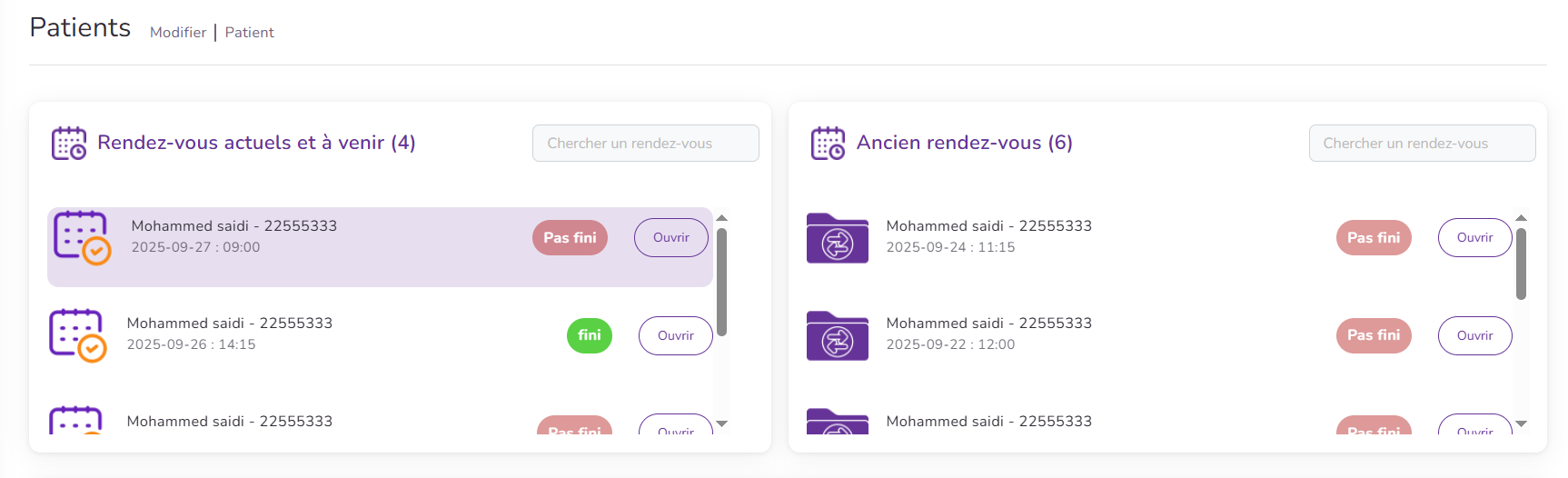1568x478 pixels.
Task: Click calendar icon beside Ancien rendez-vous heading
Action: (828, 144)
